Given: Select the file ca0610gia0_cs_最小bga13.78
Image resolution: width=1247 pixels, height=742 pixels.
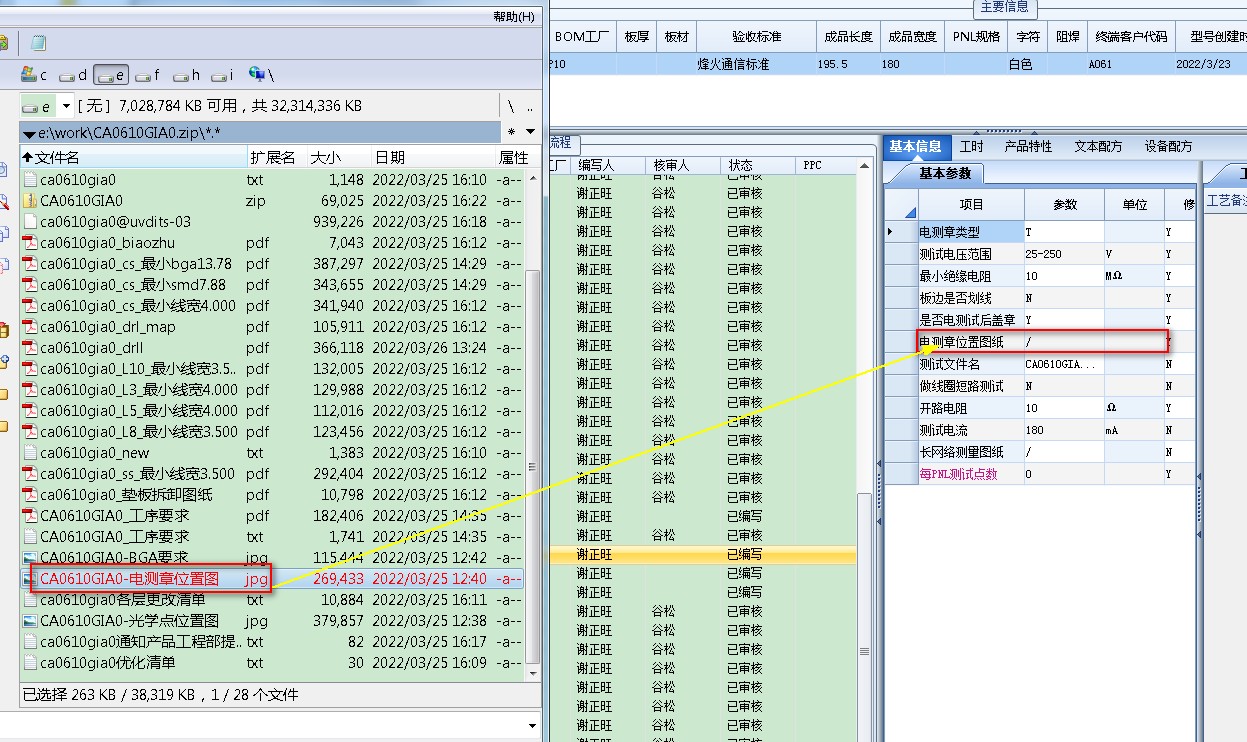Looking at the screenshot, I should coord(272,264).
